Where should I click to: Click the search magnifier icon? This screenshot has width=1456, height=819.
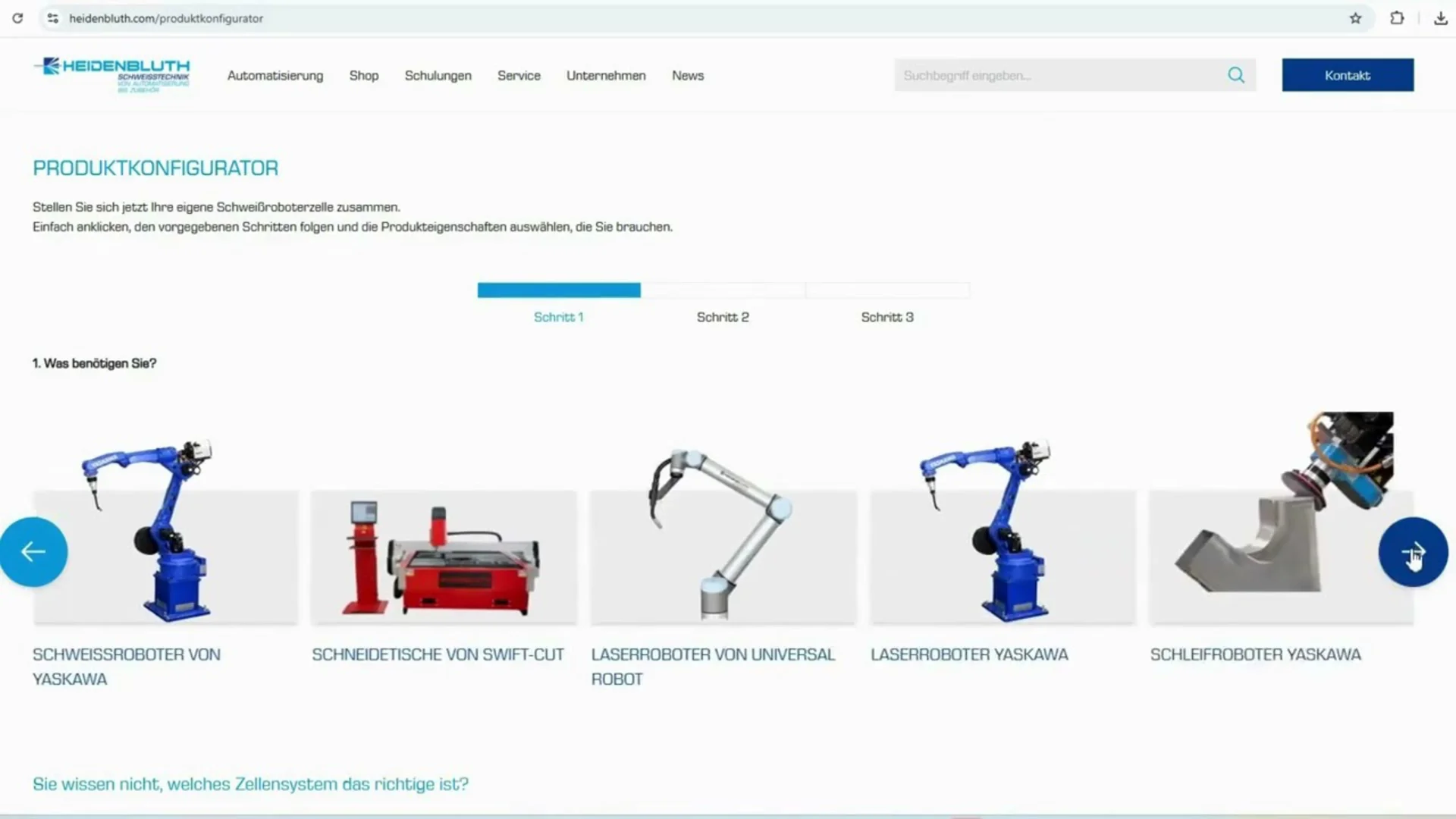(1236, 75)
